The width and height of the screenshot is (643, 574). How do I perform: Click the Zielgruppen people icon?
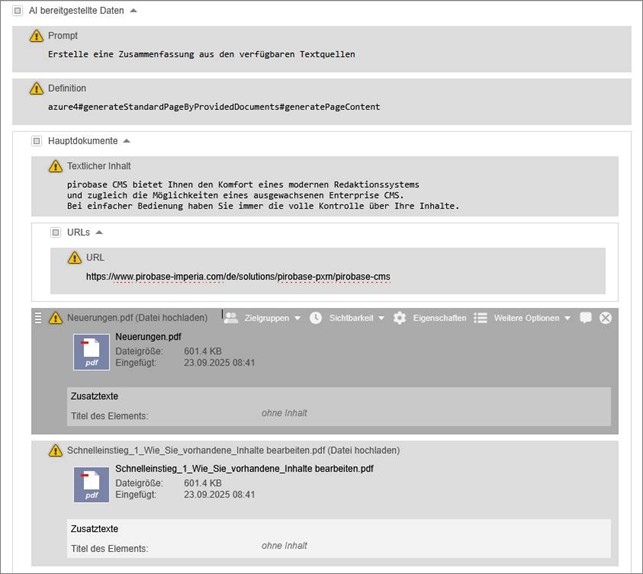click(231, 318)
